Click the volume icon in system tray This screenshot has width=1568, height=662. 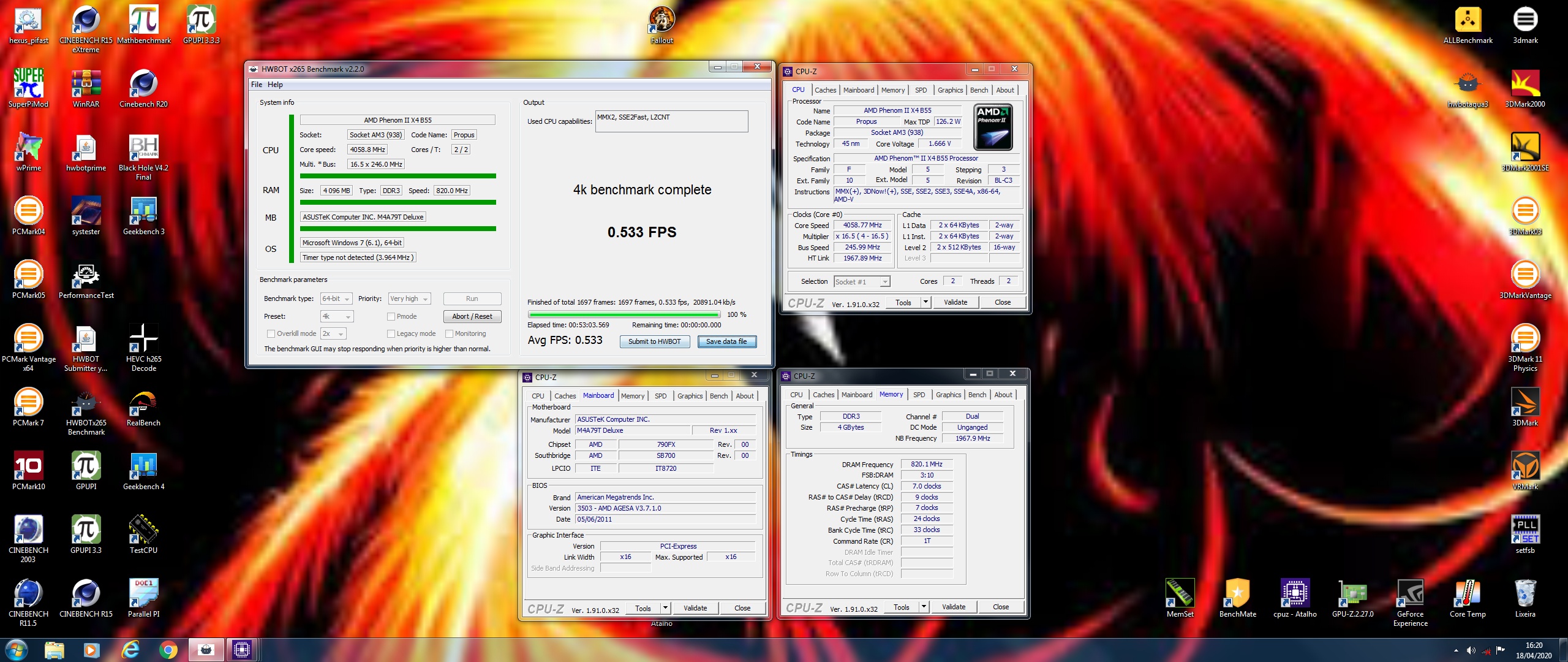point(1471,650)
